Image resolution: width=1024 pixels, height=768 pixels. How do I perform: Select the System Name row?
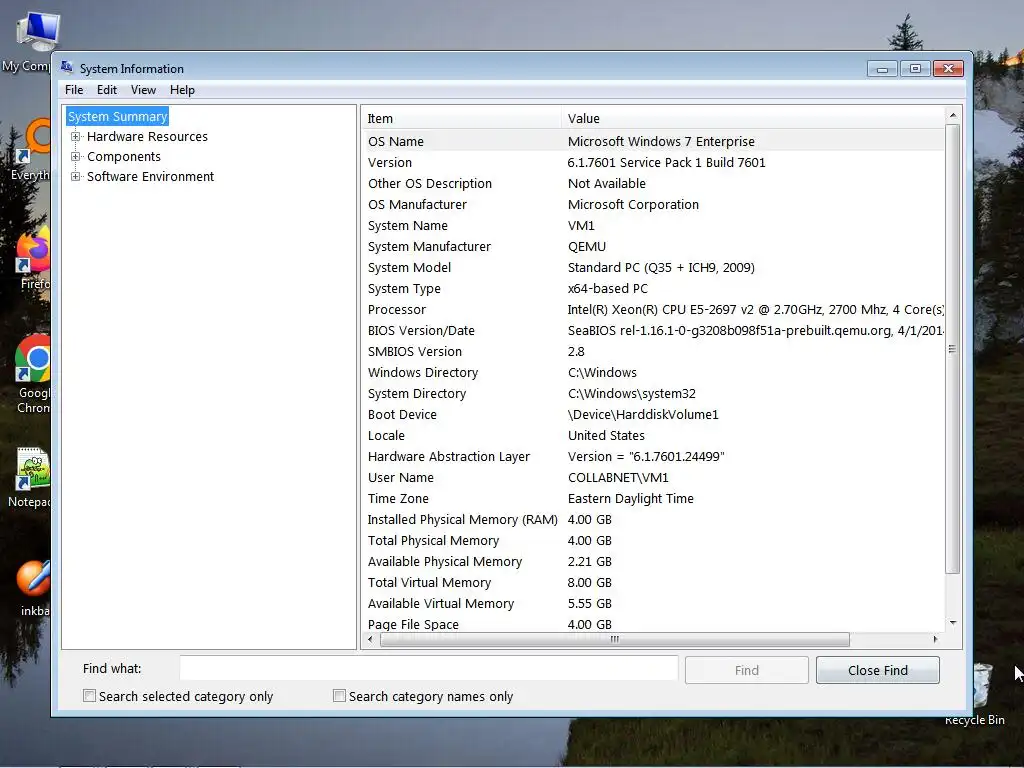pos(653,225)
